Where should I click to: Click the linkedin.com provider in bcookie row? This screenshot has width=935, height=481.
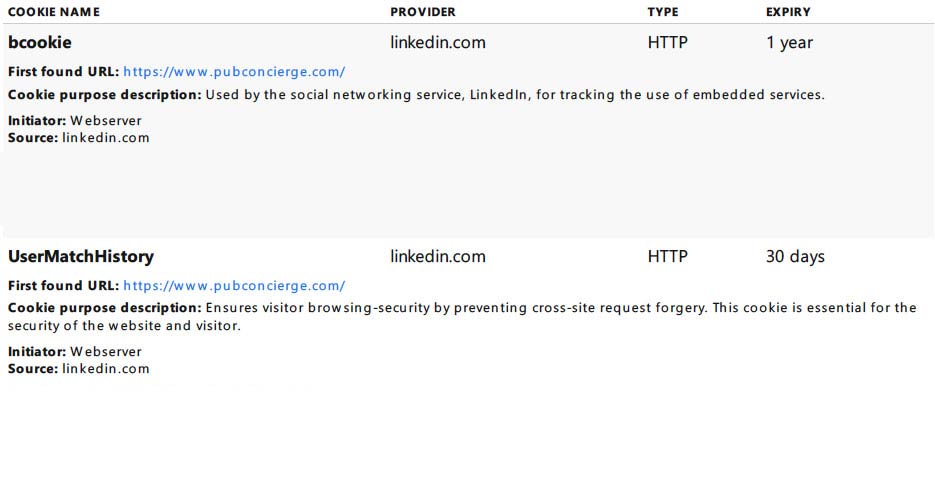[x=438, y=42]
